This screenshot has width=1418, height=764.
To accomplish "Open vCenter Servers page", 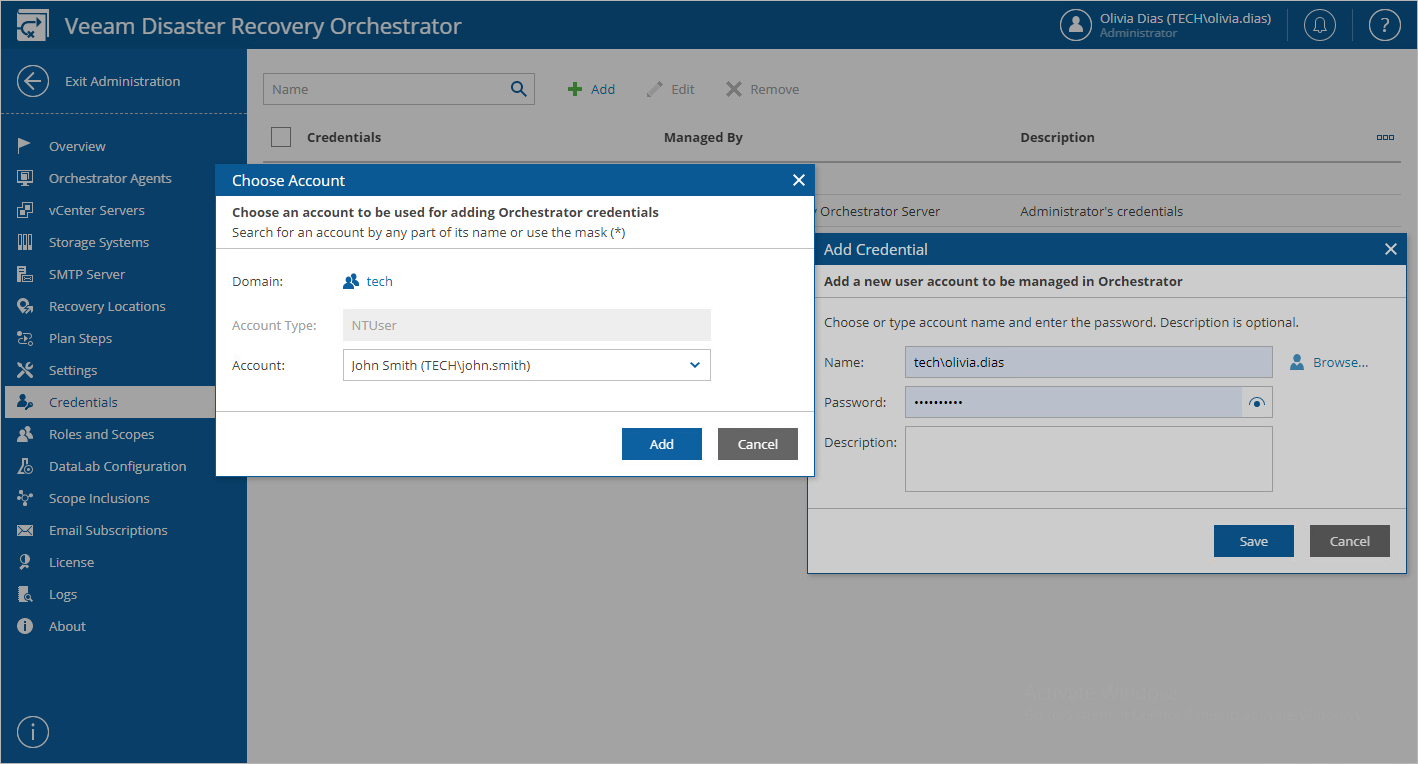I will click(97, 210).
